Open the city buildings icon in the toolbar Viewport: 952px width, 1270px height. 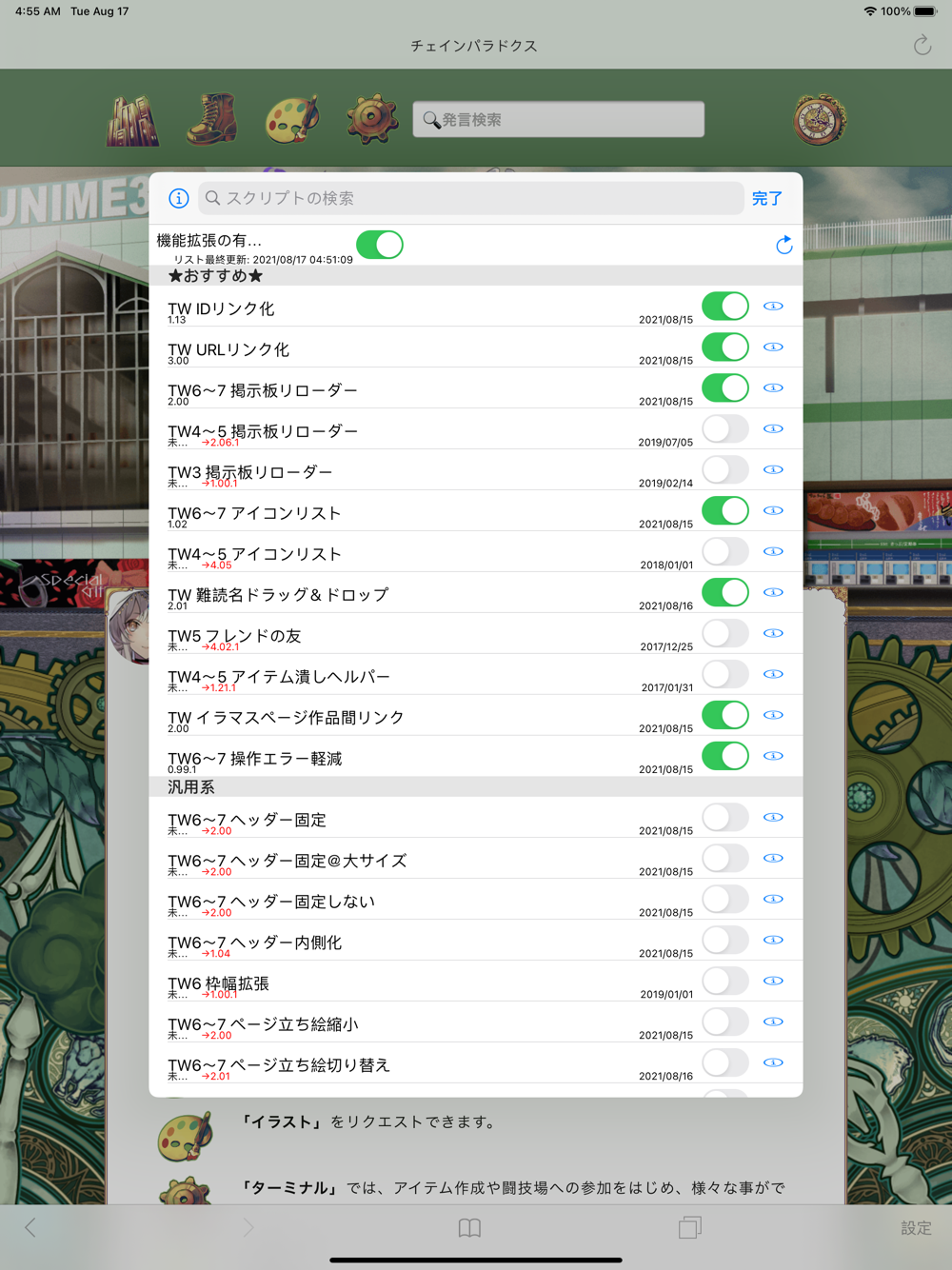132,120
